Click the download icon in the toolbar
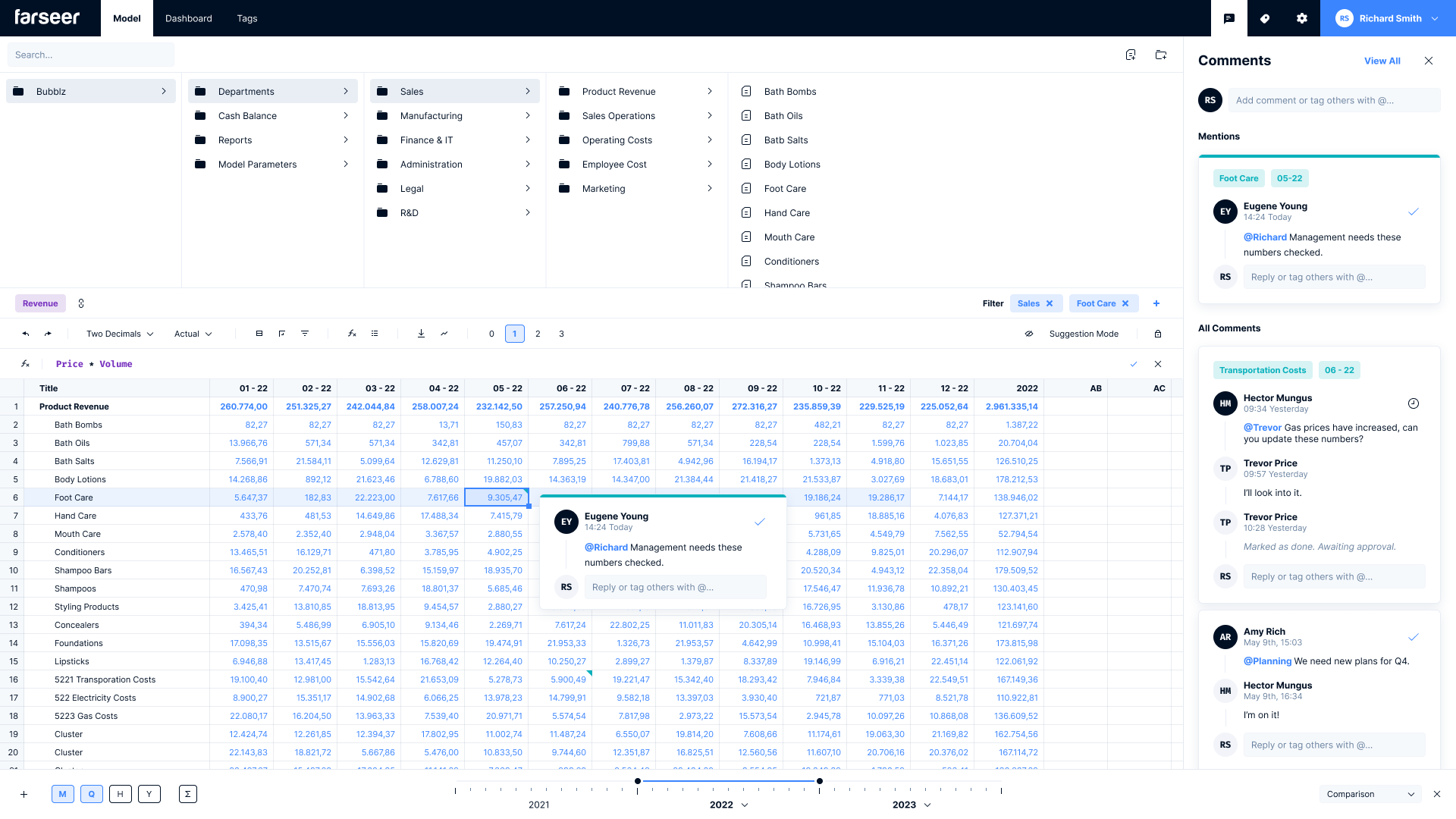The image size is (1456, 819). [421, 334]
